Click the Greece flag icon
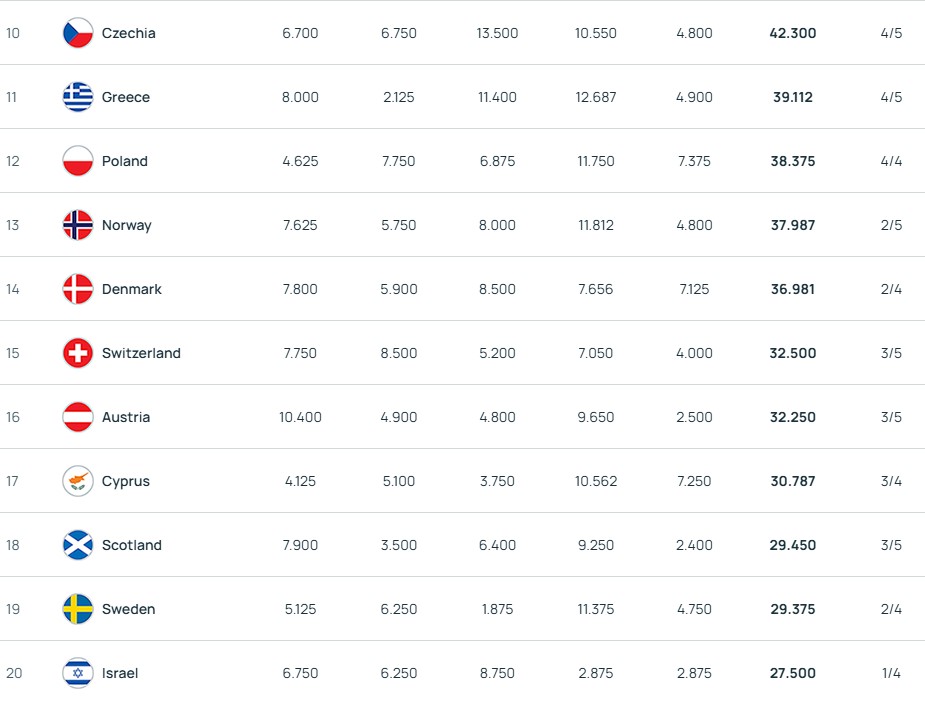This screenshot has height=704, width=925. (x=78, y=97)
